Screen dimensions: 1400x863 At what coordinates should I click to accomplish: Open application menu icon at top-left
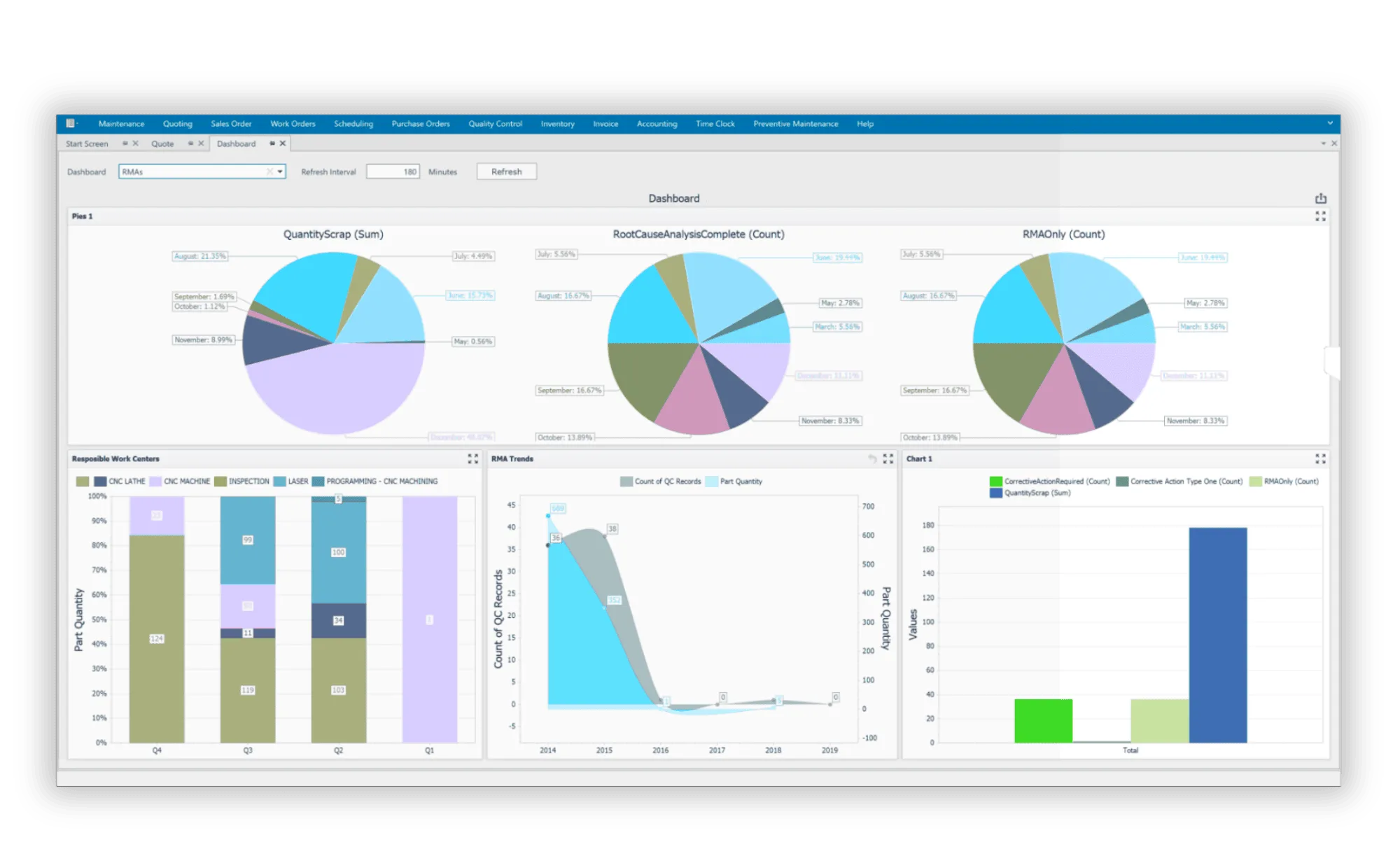(71, 124)
